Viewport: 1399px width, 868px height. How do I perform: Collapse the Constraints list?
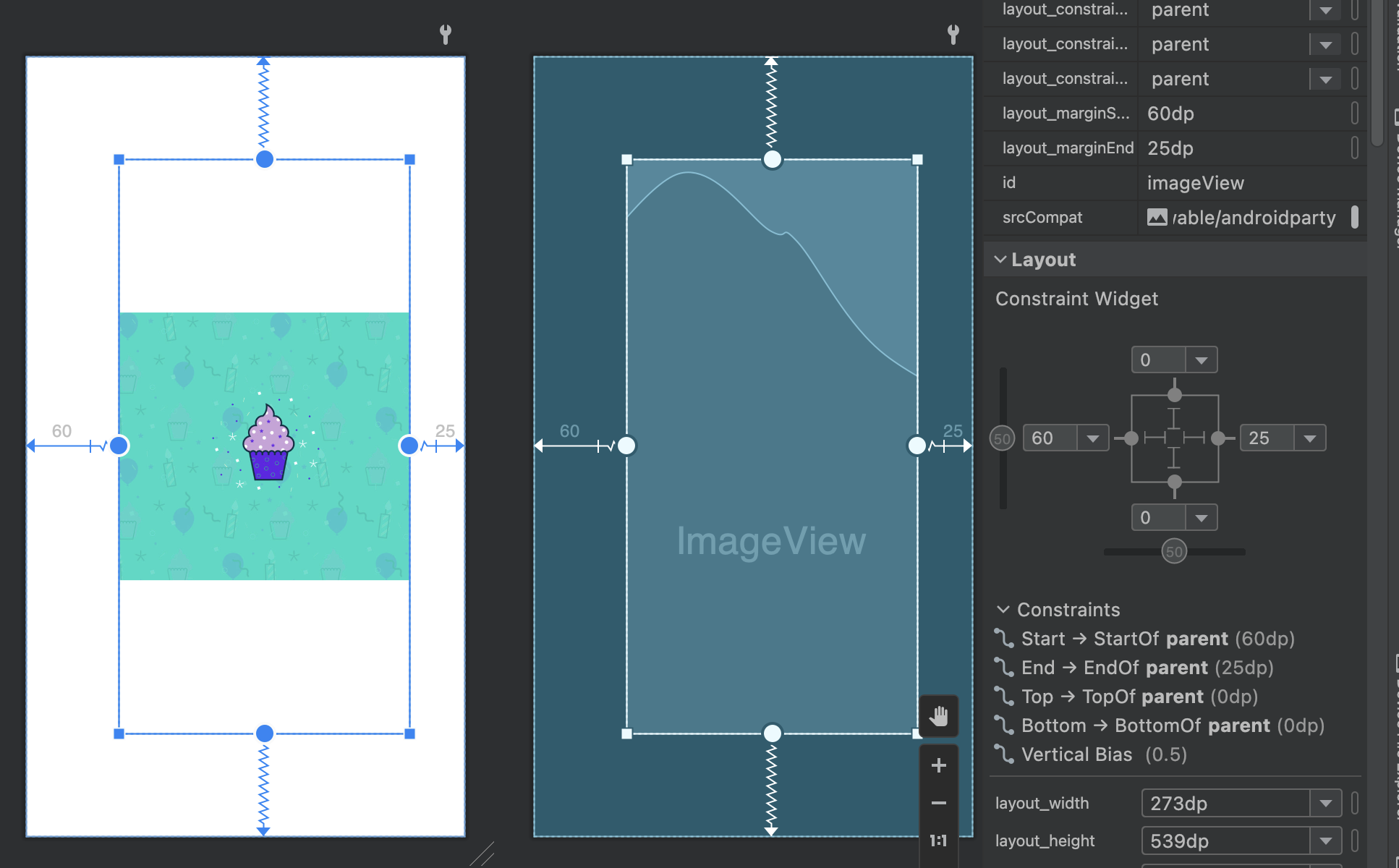(x=1003, y=610)
